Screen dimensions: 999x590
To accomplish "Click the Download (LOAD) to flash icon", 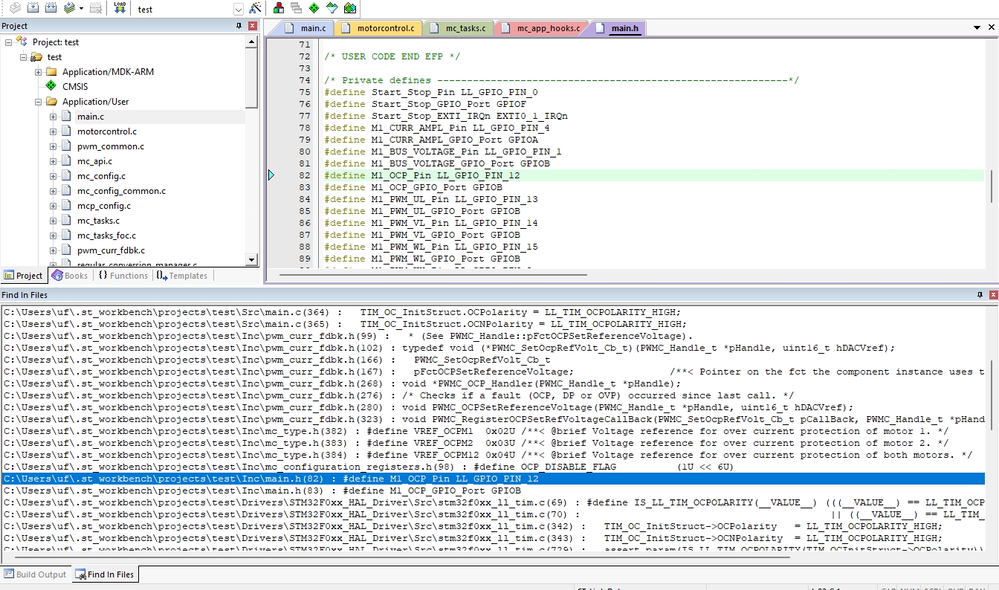I will (119, 8).
